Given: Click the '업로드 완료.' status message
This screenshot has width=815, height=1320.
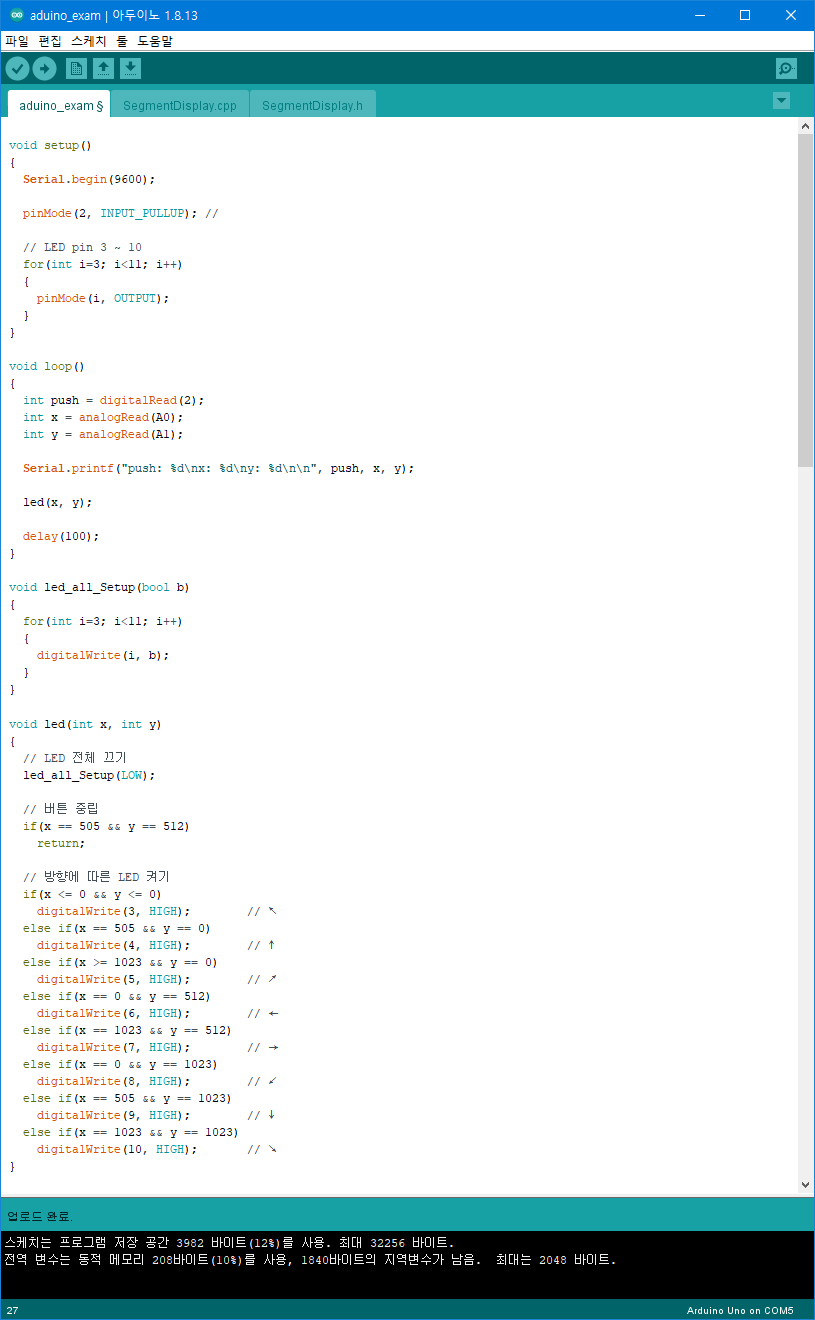Looking at the screenshot, I should (39, 1216).
